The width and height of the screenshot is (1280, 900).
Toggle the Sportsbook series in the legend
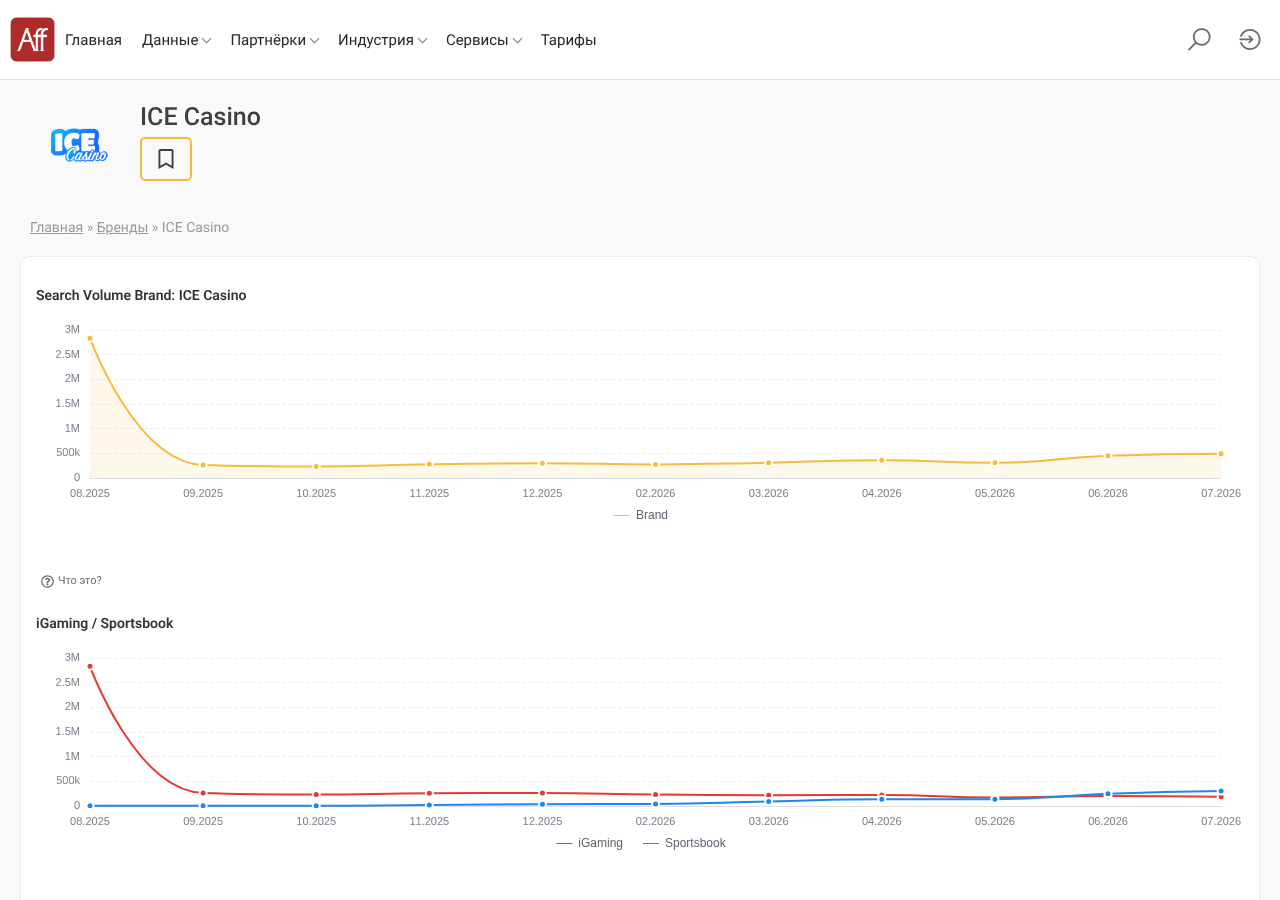point(684,843)
